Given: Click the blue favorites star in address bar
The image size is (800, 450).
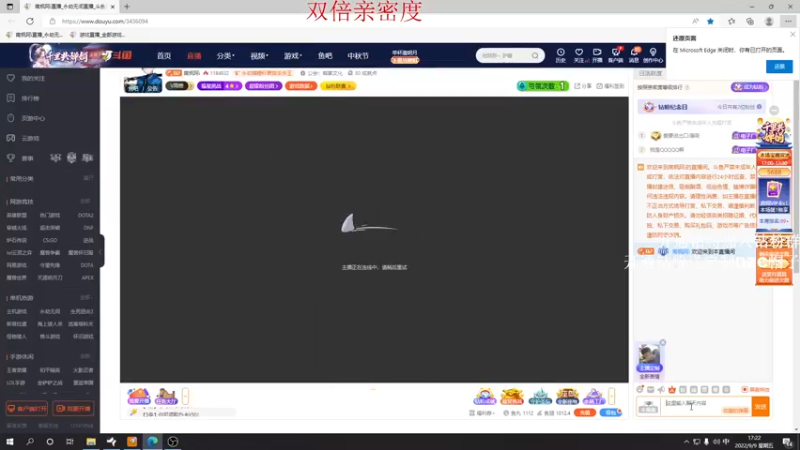Looking at the screenshot, I should (710, 21).
